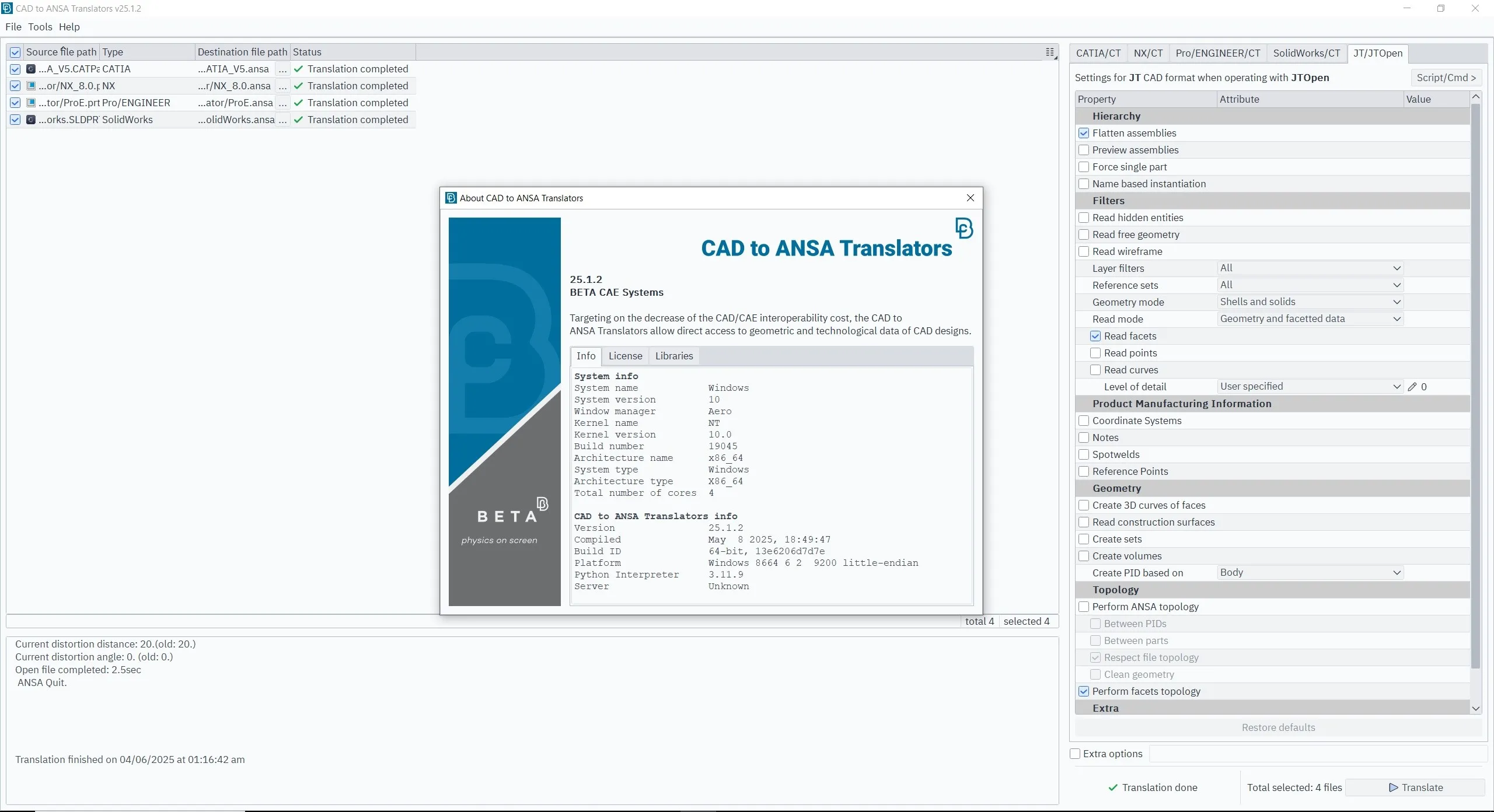Image resolution: width=1494 pixels, height=812 pixels.
Task: Enable Preview assemblies option
Action: pyautogui.click(x=1084, y=150)
